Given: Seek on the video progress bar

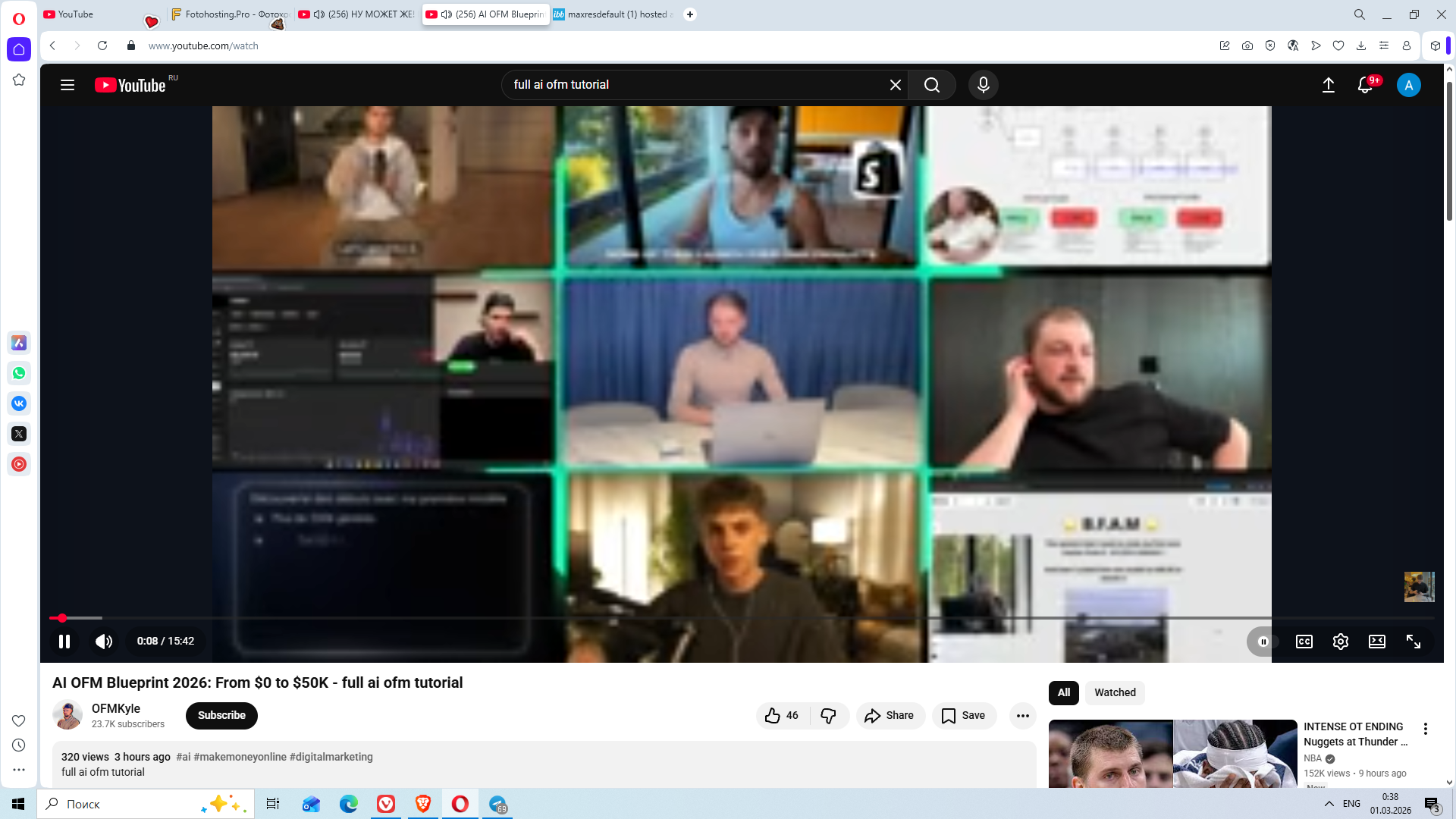Looking at the screenshot, I should click(682, 618).
